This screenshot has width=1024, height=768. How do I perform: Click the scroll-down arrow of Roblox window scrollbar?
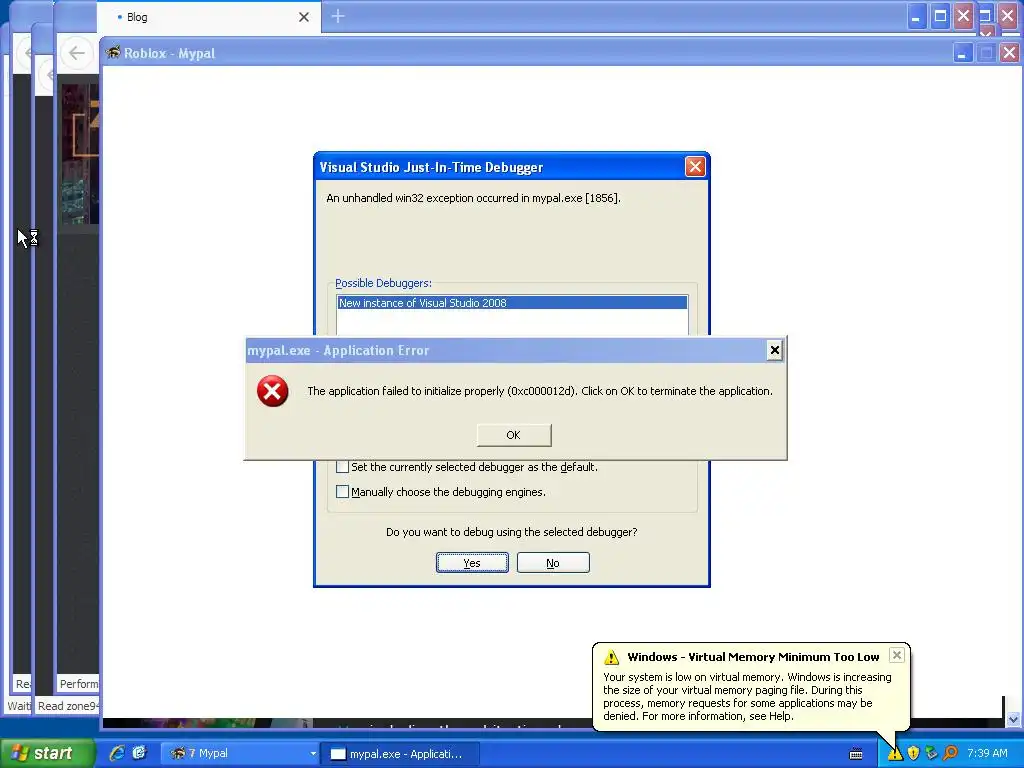click(1014, 720)
